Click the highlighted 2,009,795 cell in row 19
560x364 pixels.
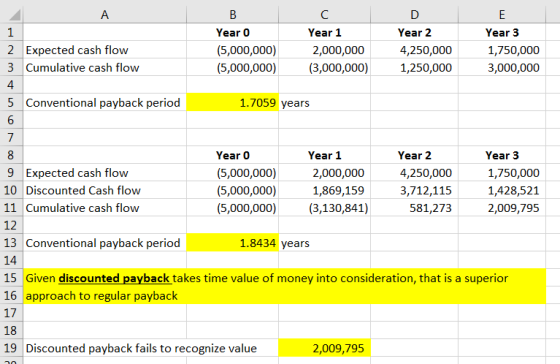tap(324, 348)
